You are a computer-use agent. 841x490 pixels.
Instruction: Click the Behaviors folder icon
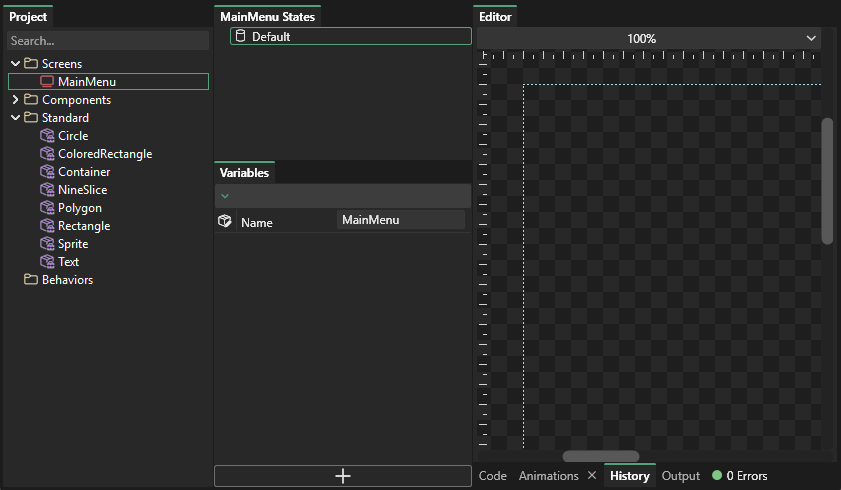(x=31, y=280)
